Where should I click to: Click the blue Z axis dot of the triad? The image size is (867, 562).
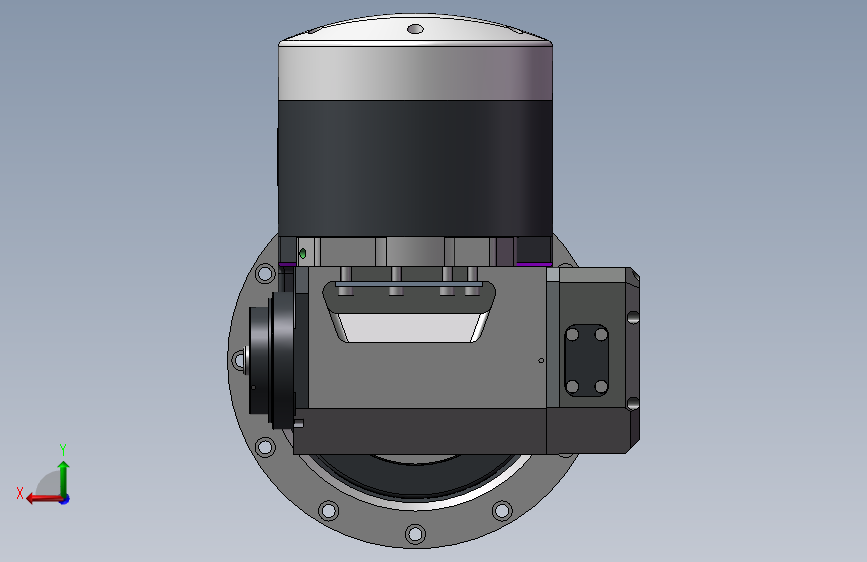[x=65, y=499]
